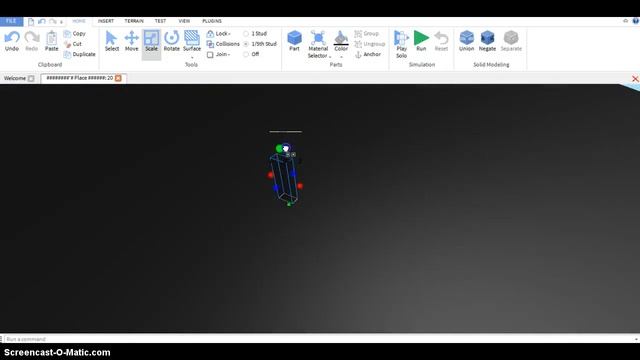Negate the selected part
The height and width of the screenshot is (360, 640).
(x=487, y=41)
